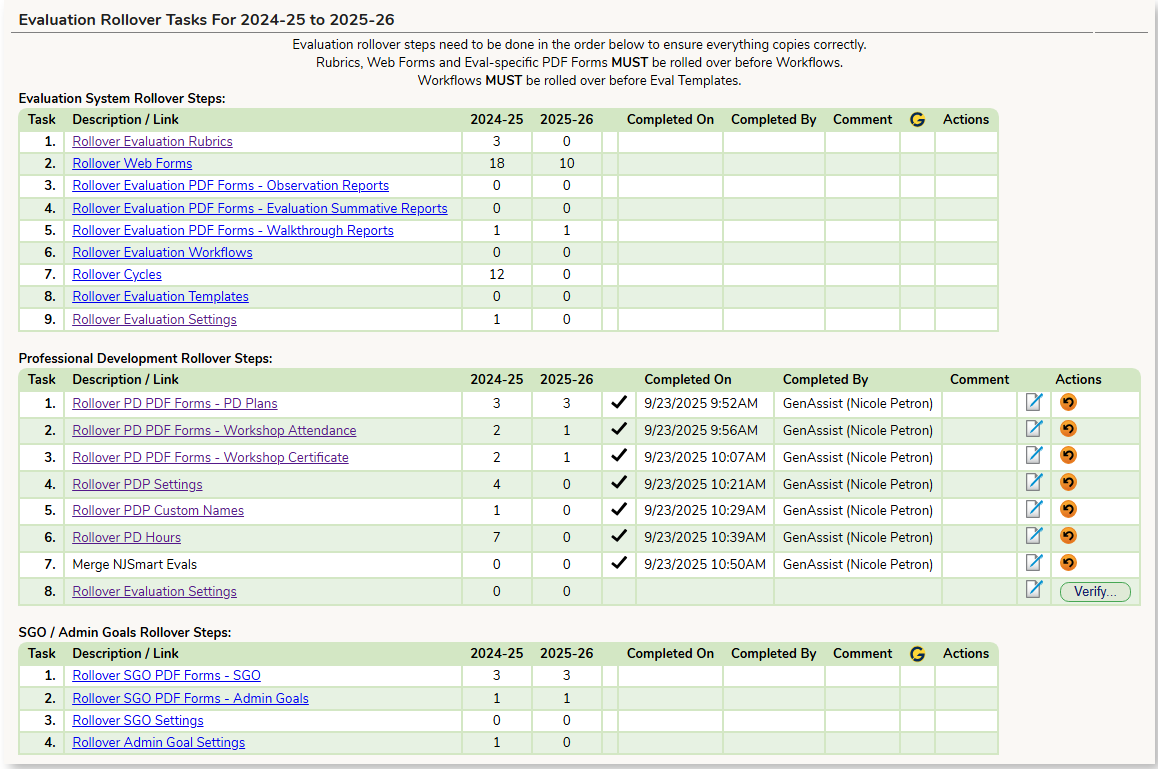Screen dimensions: 1158x769
Task: Open Rollover Evaluation Settings in Evaluation System steps
Action: click(154, 319)
